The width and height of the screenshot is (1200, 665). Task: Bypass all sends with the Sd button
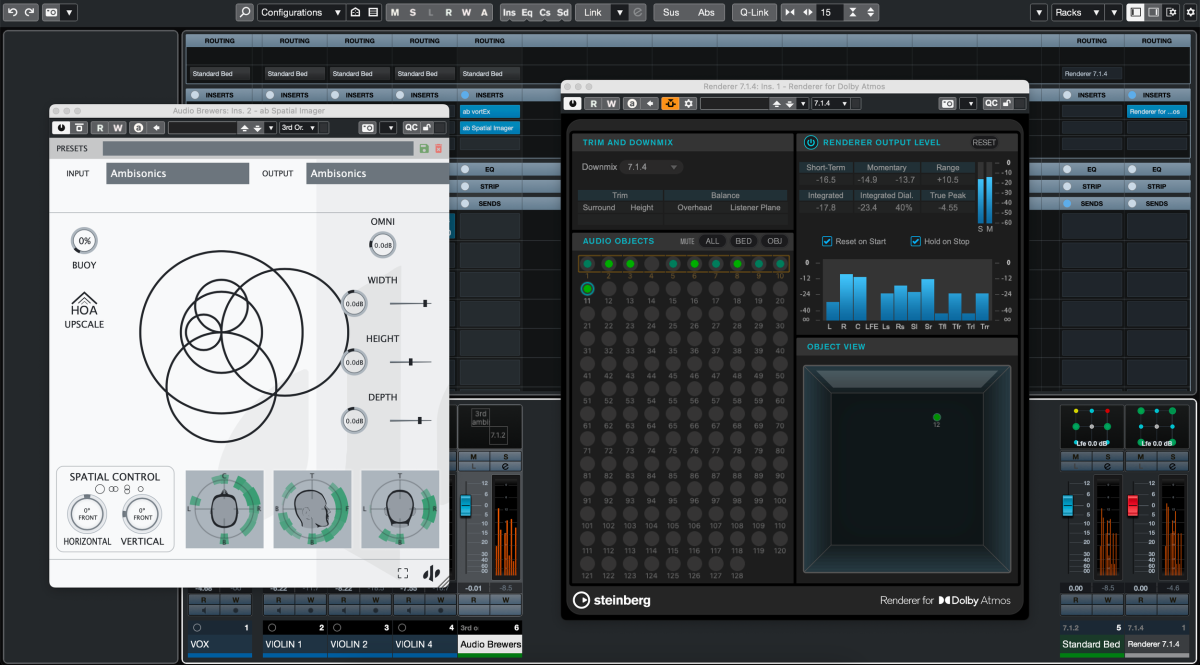click(563, 13)
